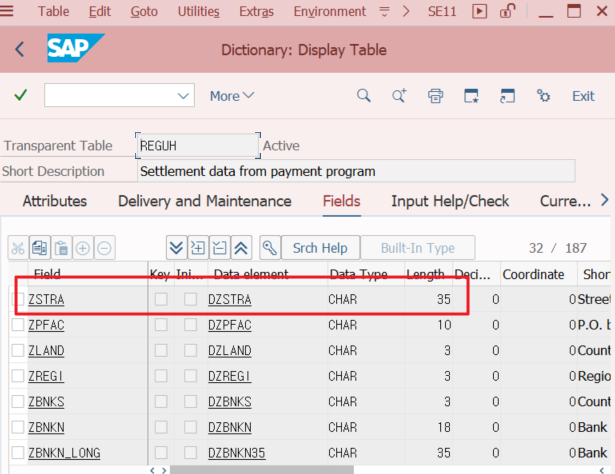The width and height of the screenshot is (615, 474).
Task: Open the ZBNKN_LONG field link
Action: pyautogui.click(x=64, y=453)
